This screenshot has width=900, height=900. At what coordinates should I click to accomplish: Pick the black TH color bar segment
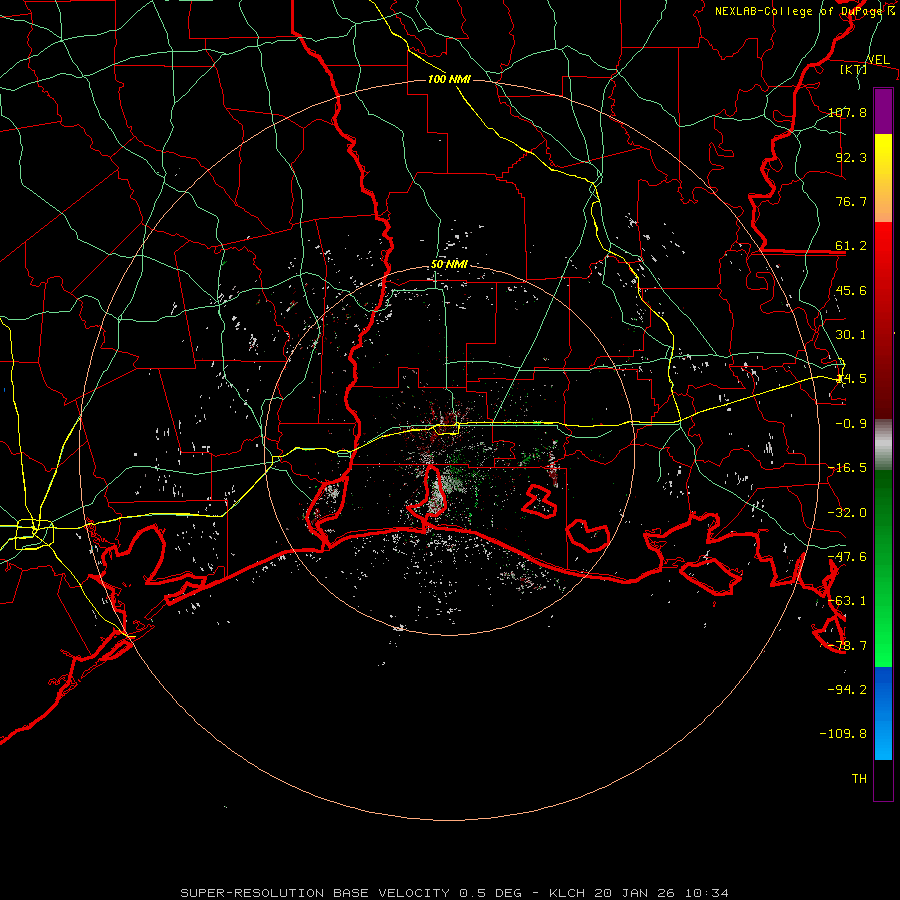pyautogui.click(x=883, y=780)
